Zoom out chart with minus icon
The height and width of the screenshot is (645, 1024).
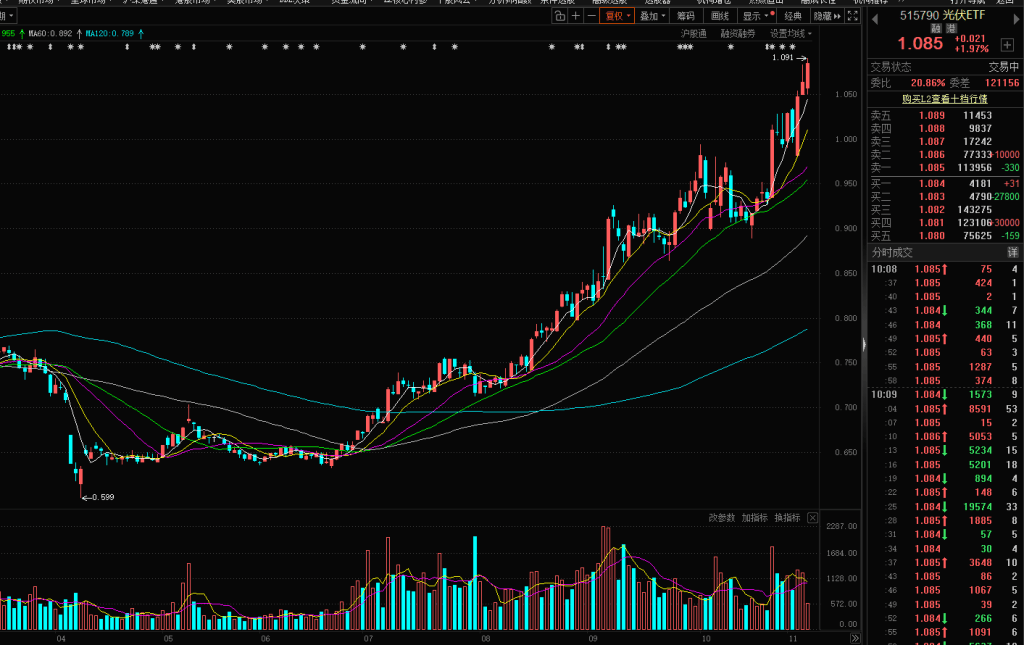coord(592,16)
